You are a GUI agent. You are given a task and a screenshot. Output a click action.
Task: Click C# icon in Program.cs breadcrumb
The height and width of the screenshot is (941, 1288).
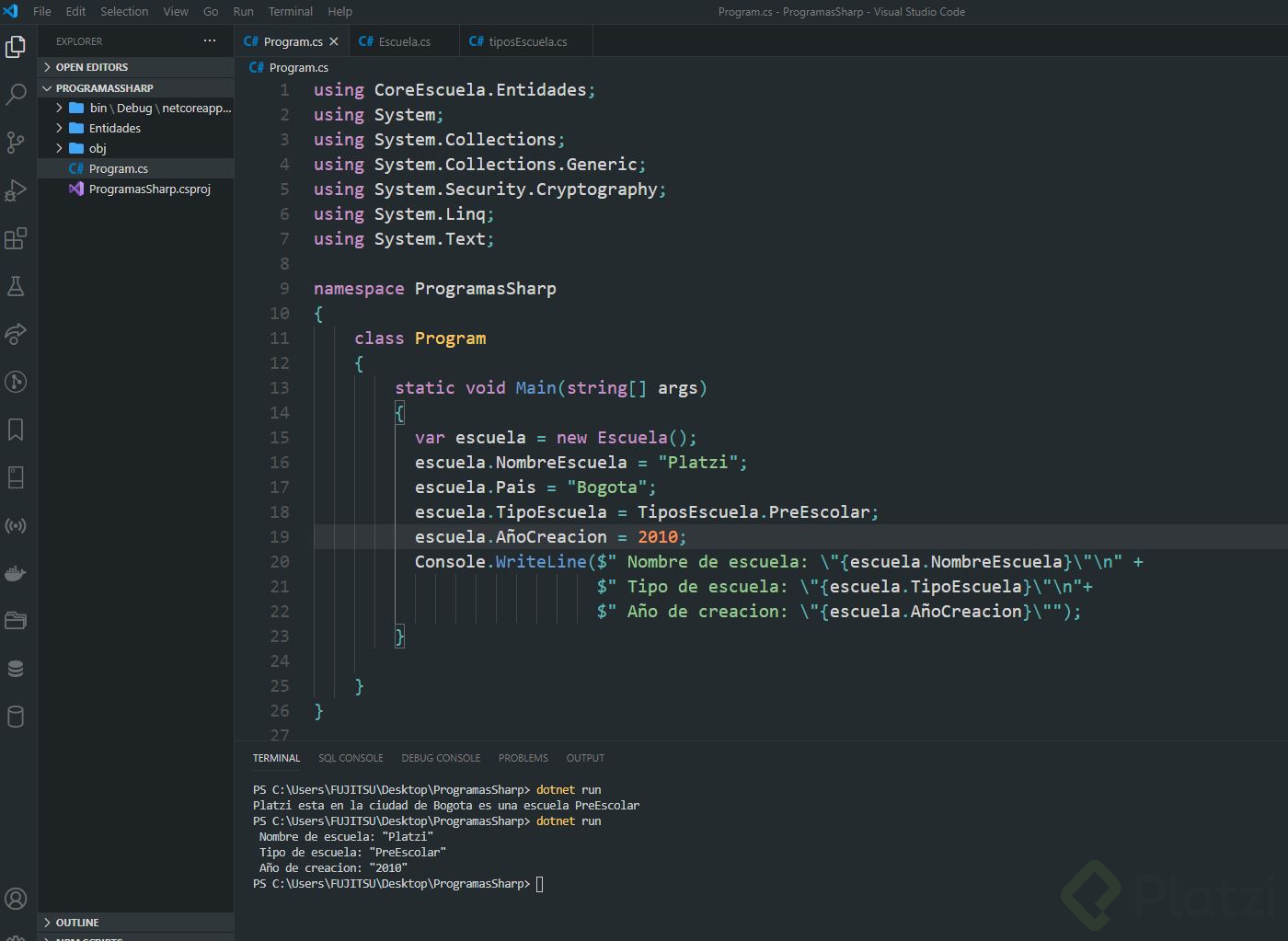tap(257, 67)
